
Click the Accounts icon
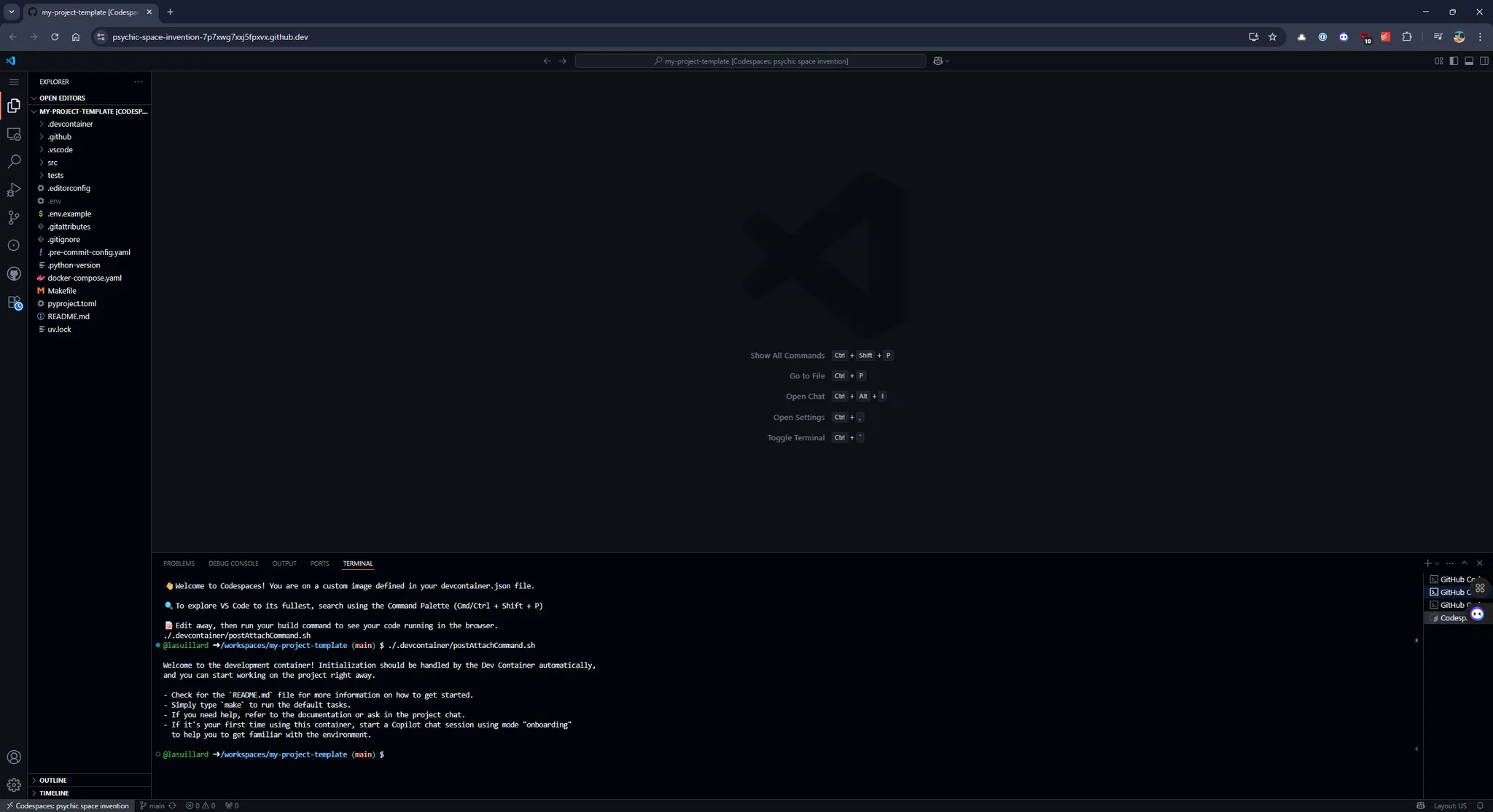point(14,757)
